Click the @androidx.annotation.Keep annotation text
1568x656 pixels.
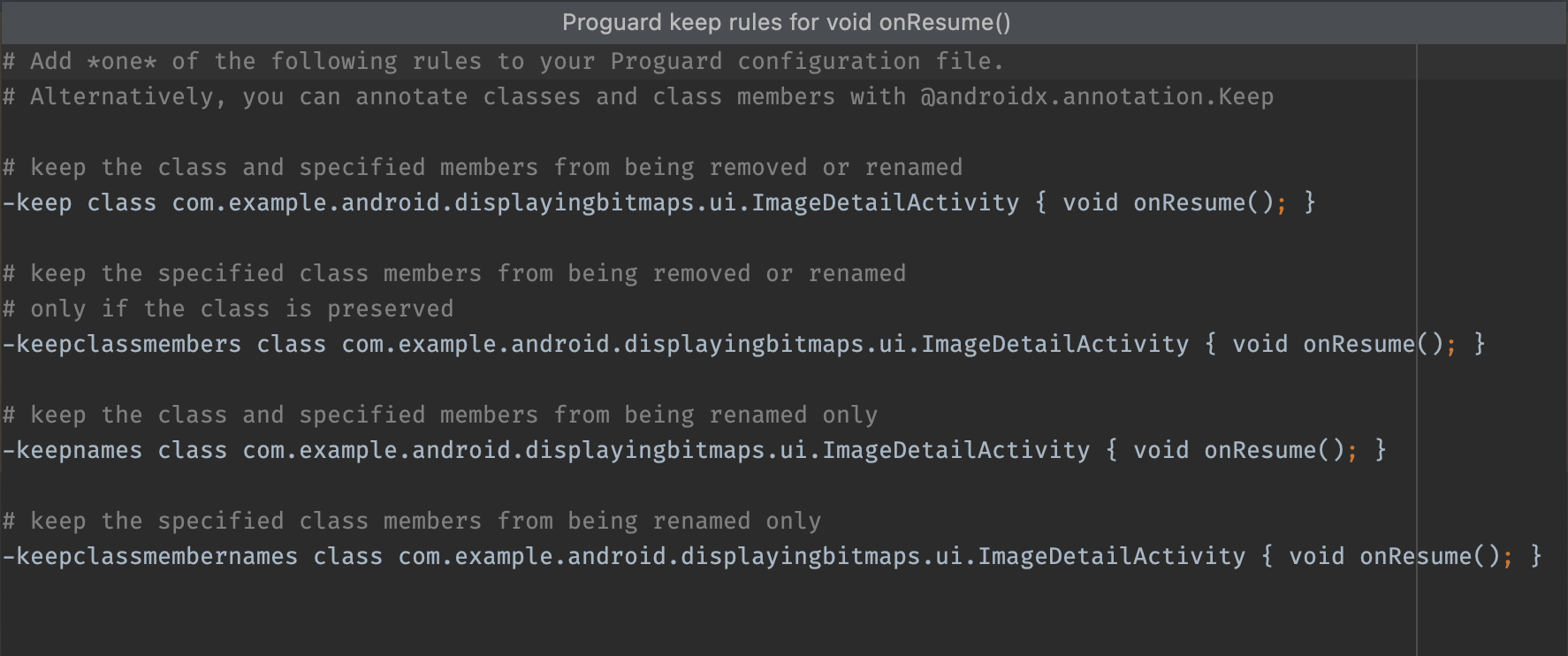pos(1097,96)
